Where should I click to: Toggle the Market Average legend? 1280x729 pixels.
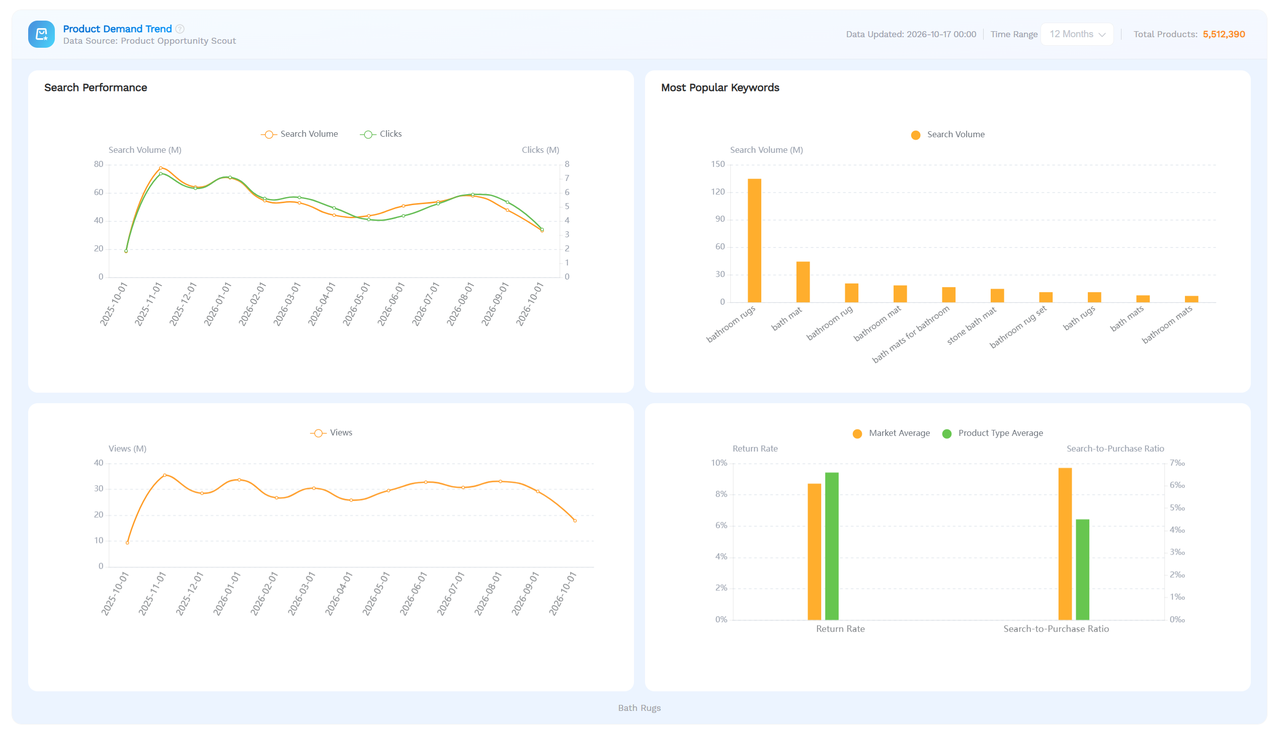891,433
